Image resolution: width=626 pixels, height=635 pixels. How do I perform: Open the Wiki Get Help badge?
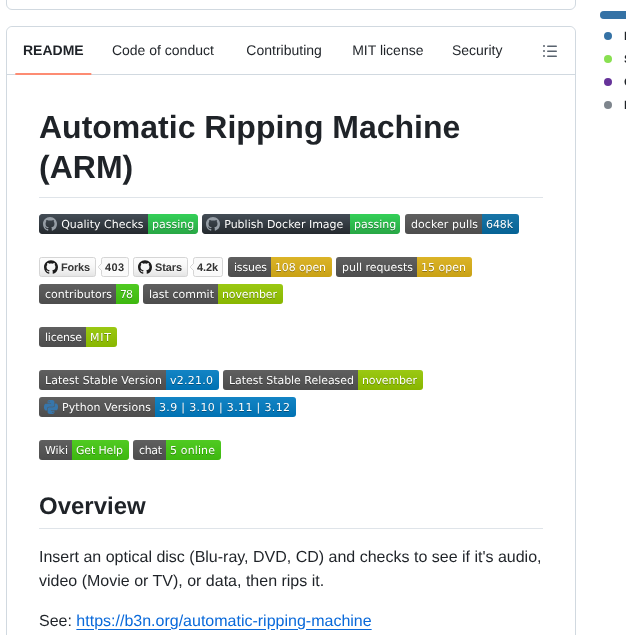tap(84, 450)
